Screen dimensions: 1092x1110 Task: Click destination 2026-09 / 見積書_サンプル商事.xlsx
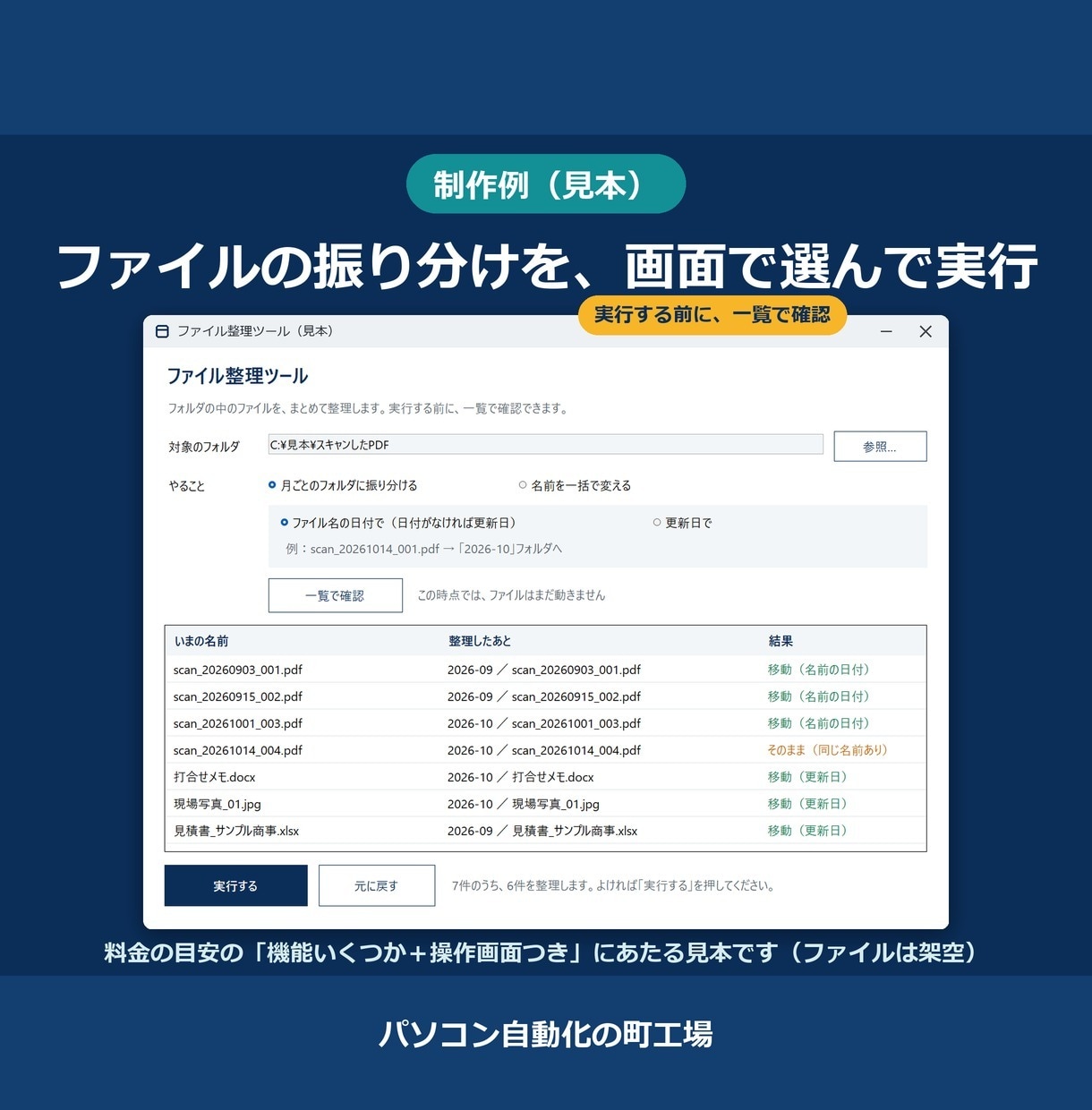(542, 831)
